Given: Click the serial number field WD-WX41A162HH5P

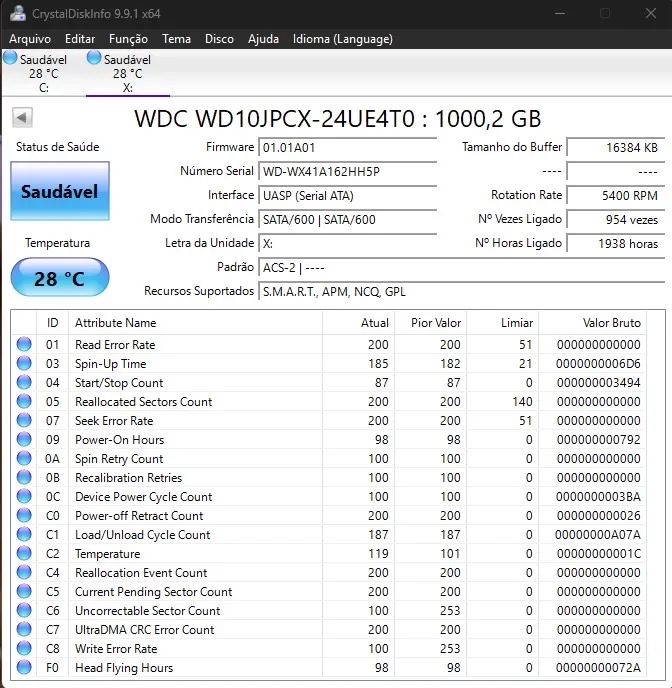Looking at the screenshot, I should click(347, 171).
